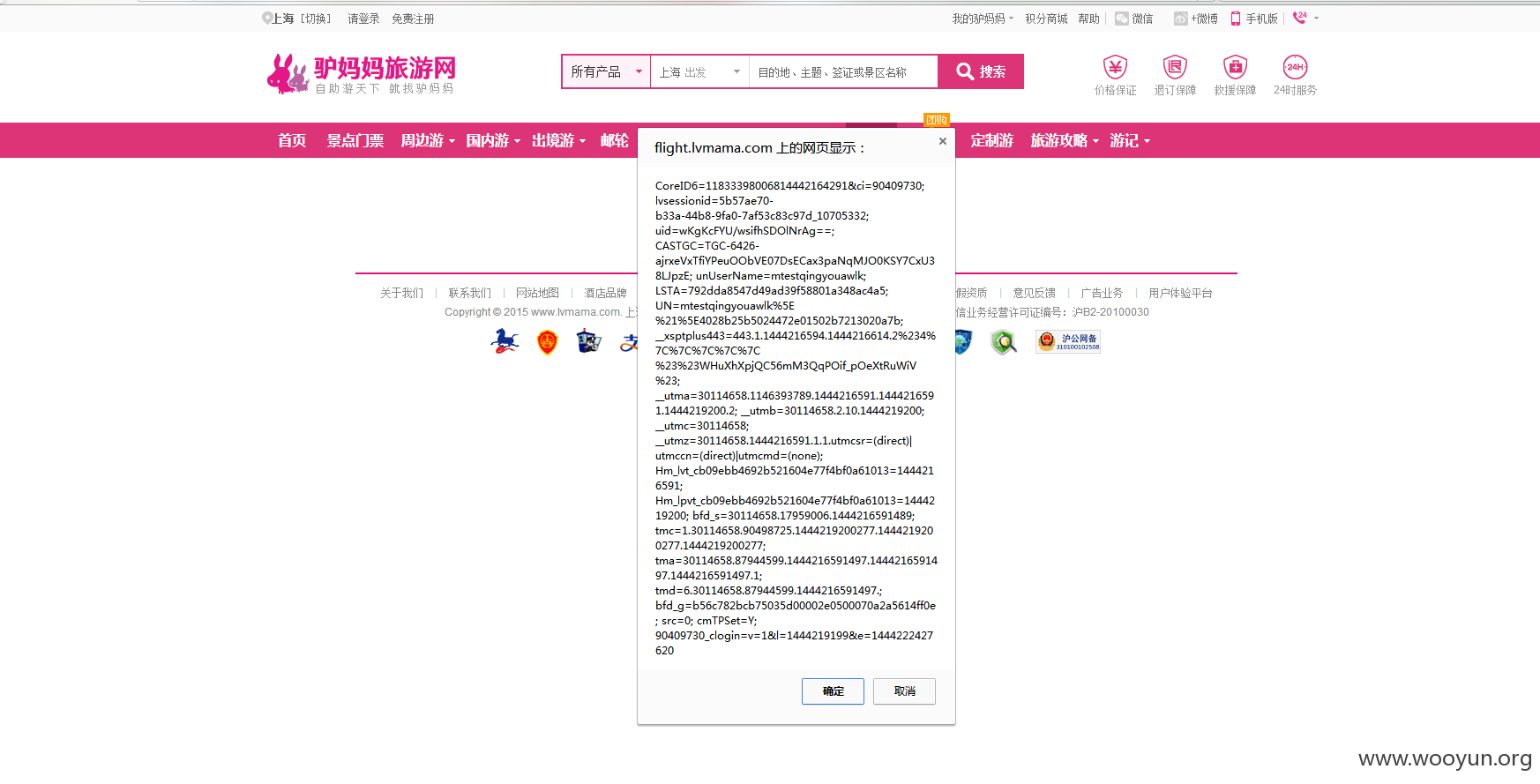1540x784 pixels.
Task: Click the 确定 button in the dialog
Action: 833,691
